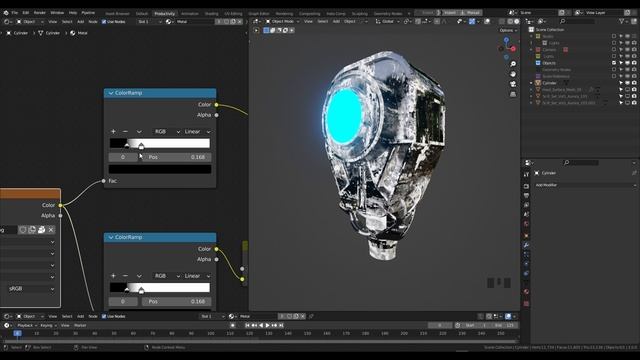
Task: Click the Pos 0.168 field on the top ColorRamp
Action: coord(176,157)
